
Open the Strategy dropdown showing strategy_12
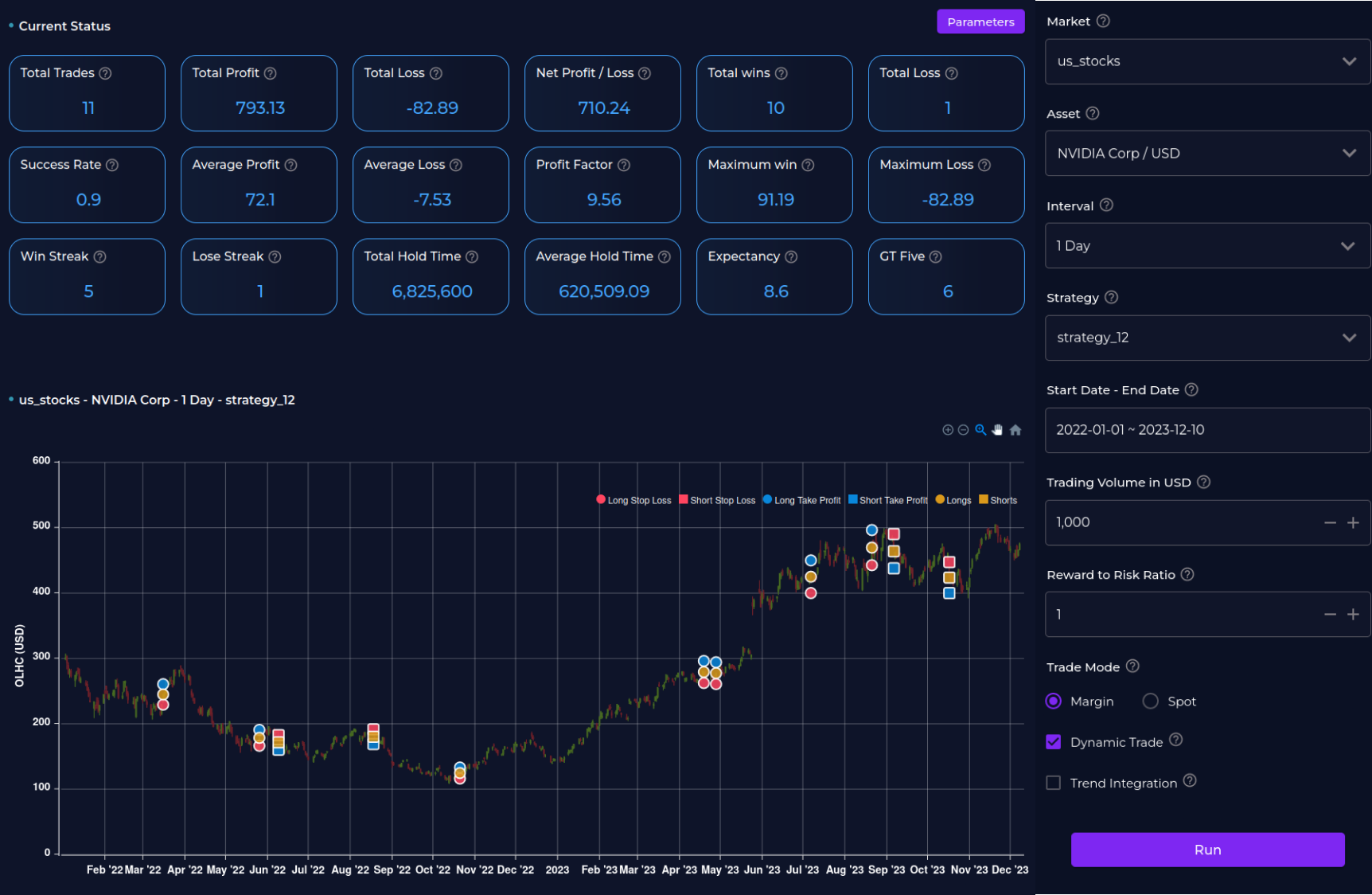pyautogui.click(x=1207, y=338)
